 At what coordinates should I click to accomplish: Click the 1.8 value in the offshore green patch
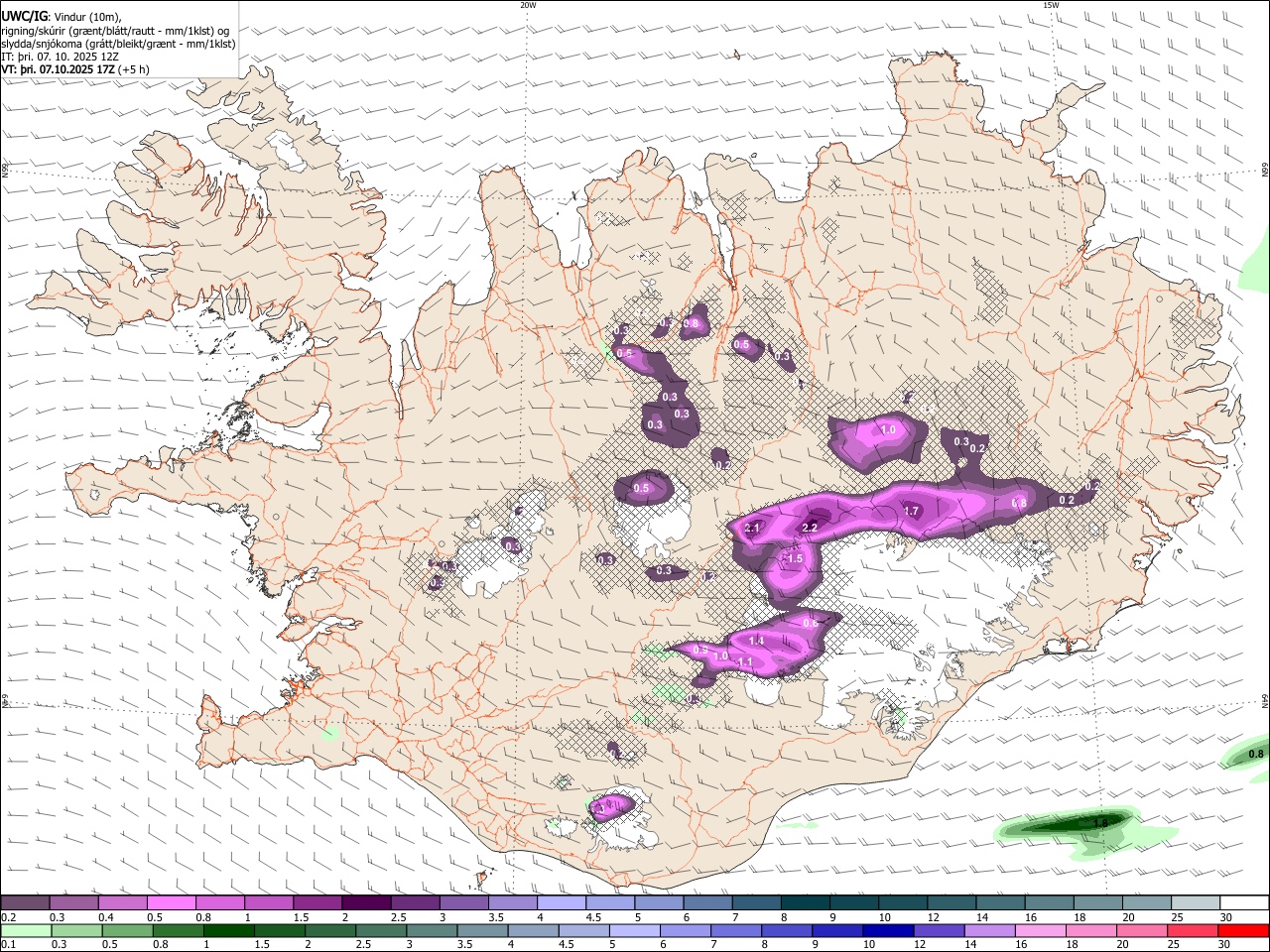1100,823
